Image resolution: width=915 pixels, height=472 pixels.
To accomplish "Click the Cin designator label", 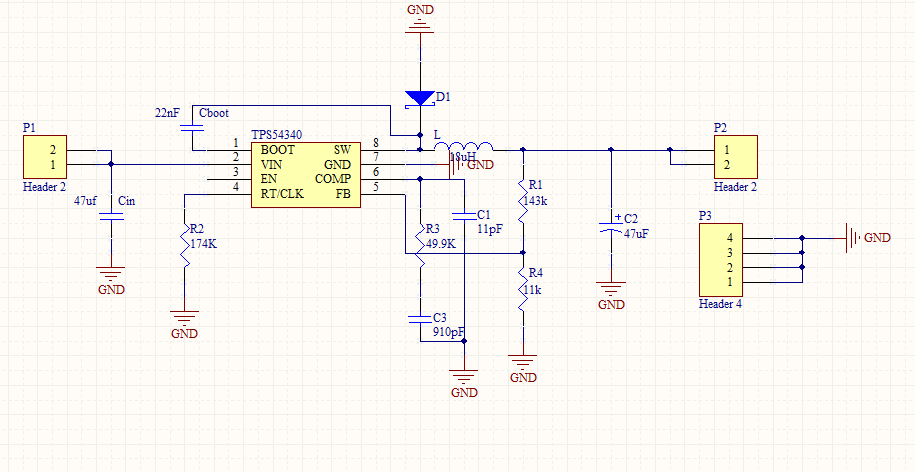I will pos(126,201).
